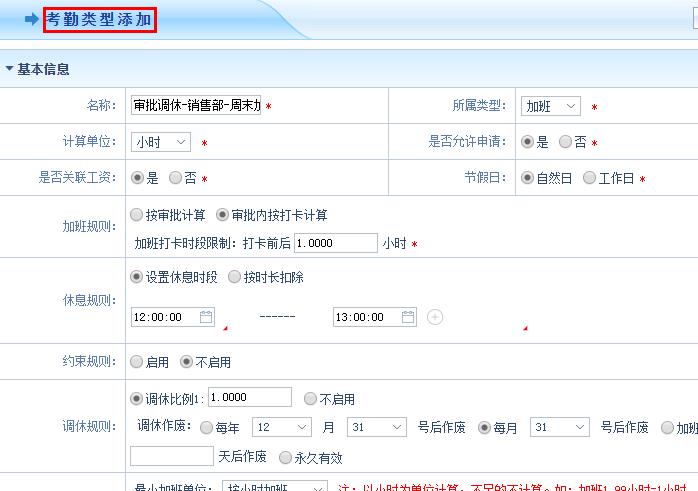Open the 调休作废 yearly month dropdown
698x491 pixels.
[x=280, y=427]
